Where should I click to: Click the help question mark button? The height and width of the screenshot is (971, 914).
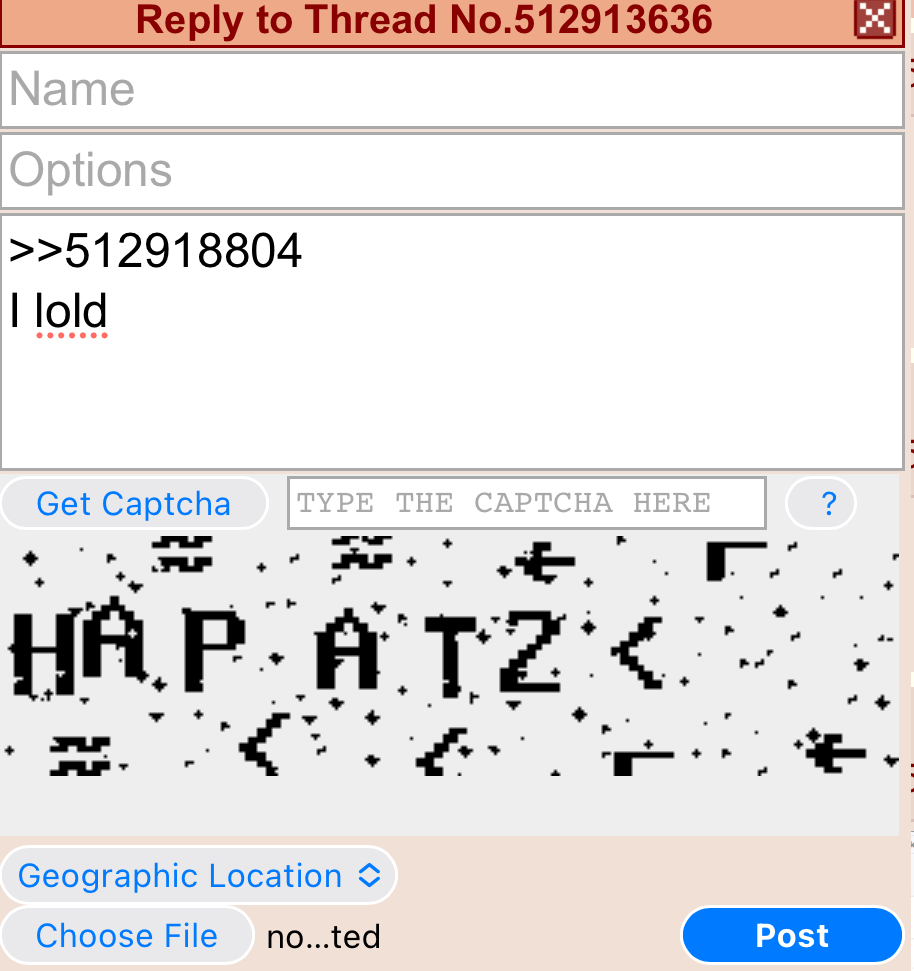click(821, 503)
